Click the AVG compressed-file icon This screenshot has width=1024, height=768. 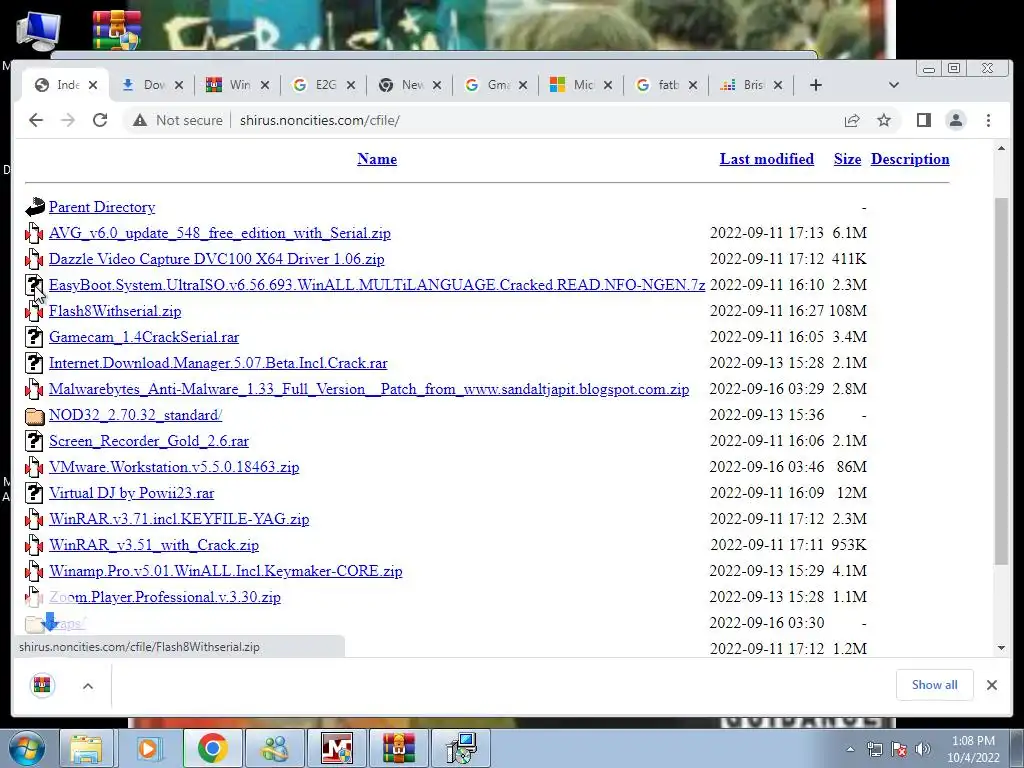[34, 233]
